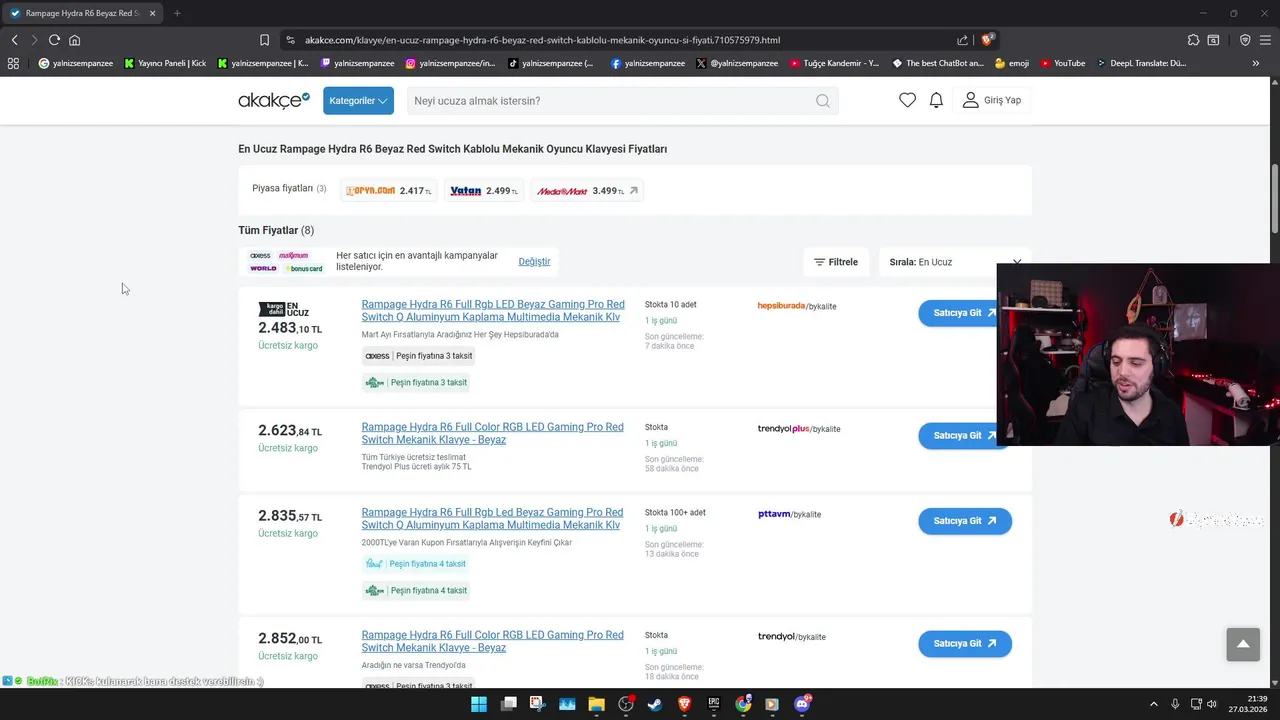
Task: Click the streamer webcam overlay
Action: point(1138,354)
